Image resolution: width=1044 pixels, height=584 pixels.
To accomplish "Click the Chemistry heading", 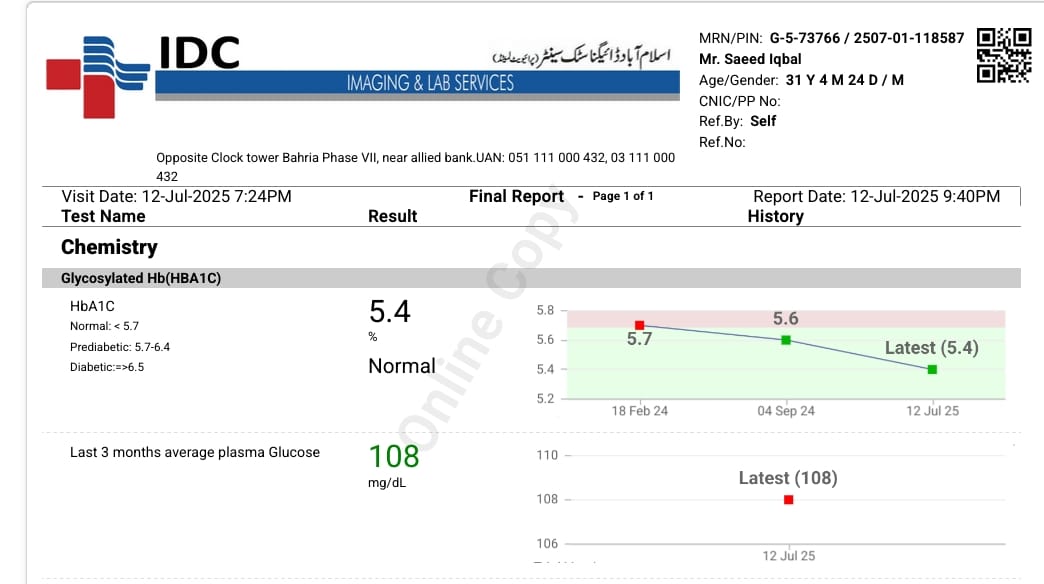I will (109, 247).
